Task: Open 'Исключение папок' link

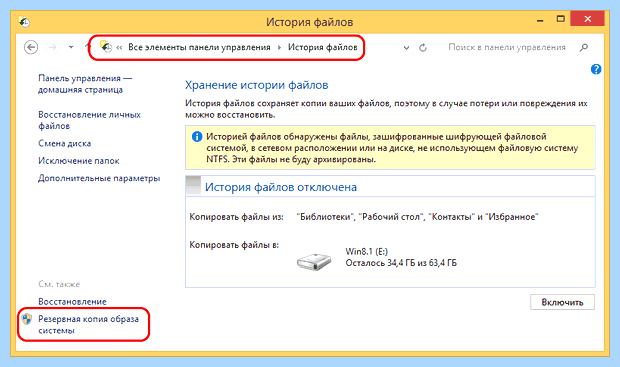Action: point(79,161)
